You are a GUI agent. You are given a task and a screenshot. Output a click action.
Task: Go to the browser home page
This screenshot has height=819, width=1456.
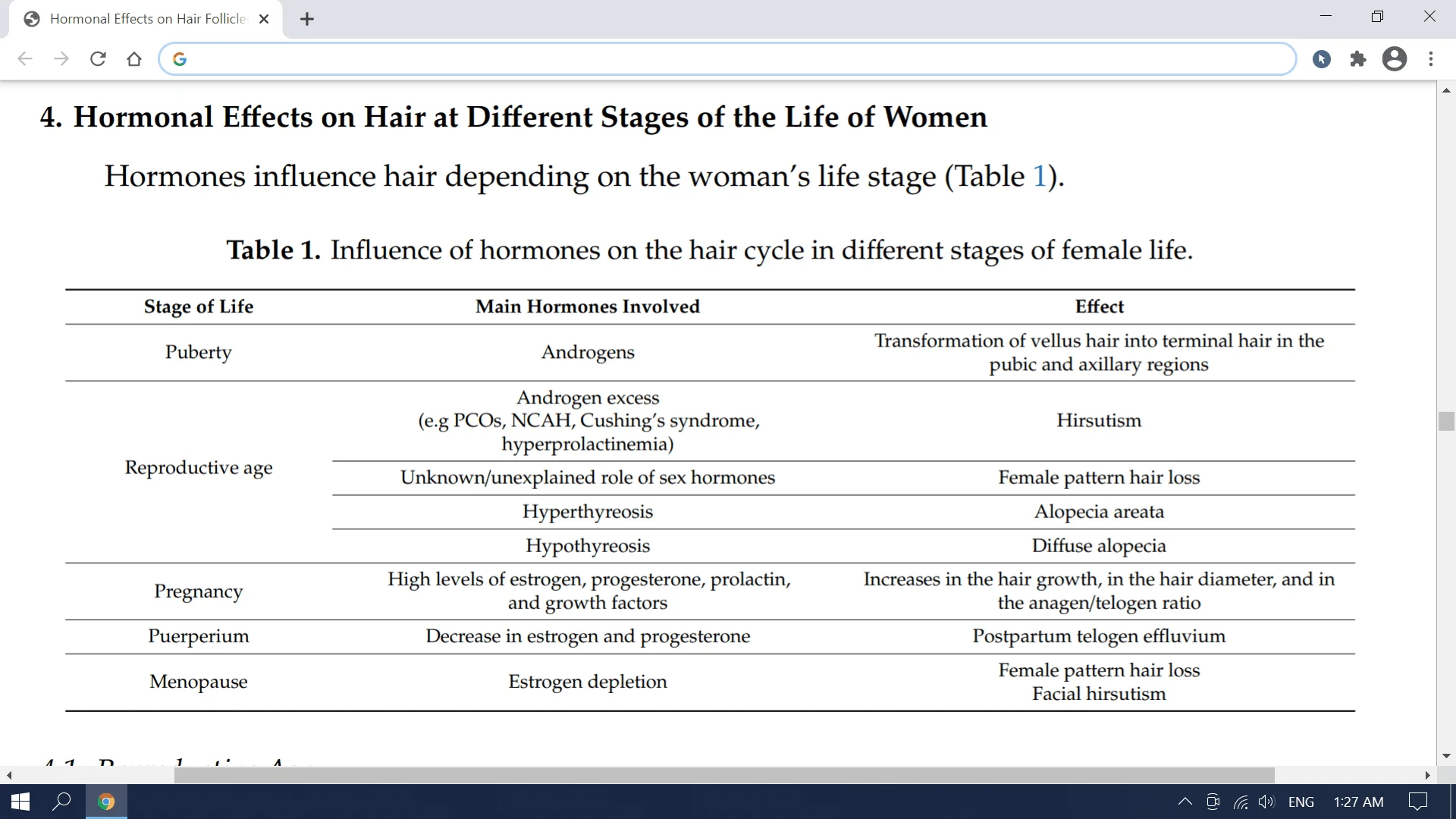(134, 59)
